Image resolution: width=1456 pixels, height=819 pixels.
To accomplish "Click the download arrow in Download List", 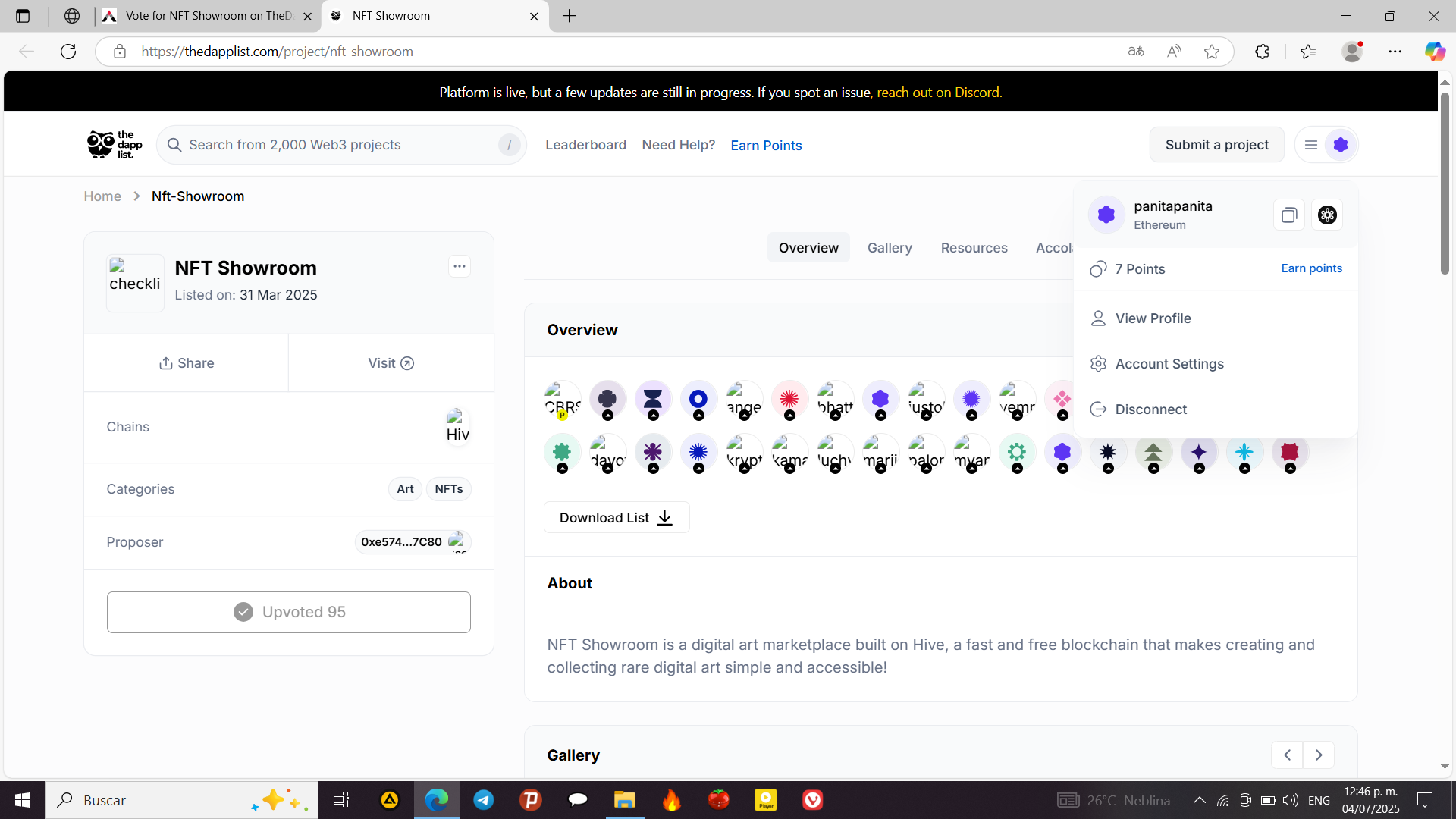I will click(x=665, y=518).
